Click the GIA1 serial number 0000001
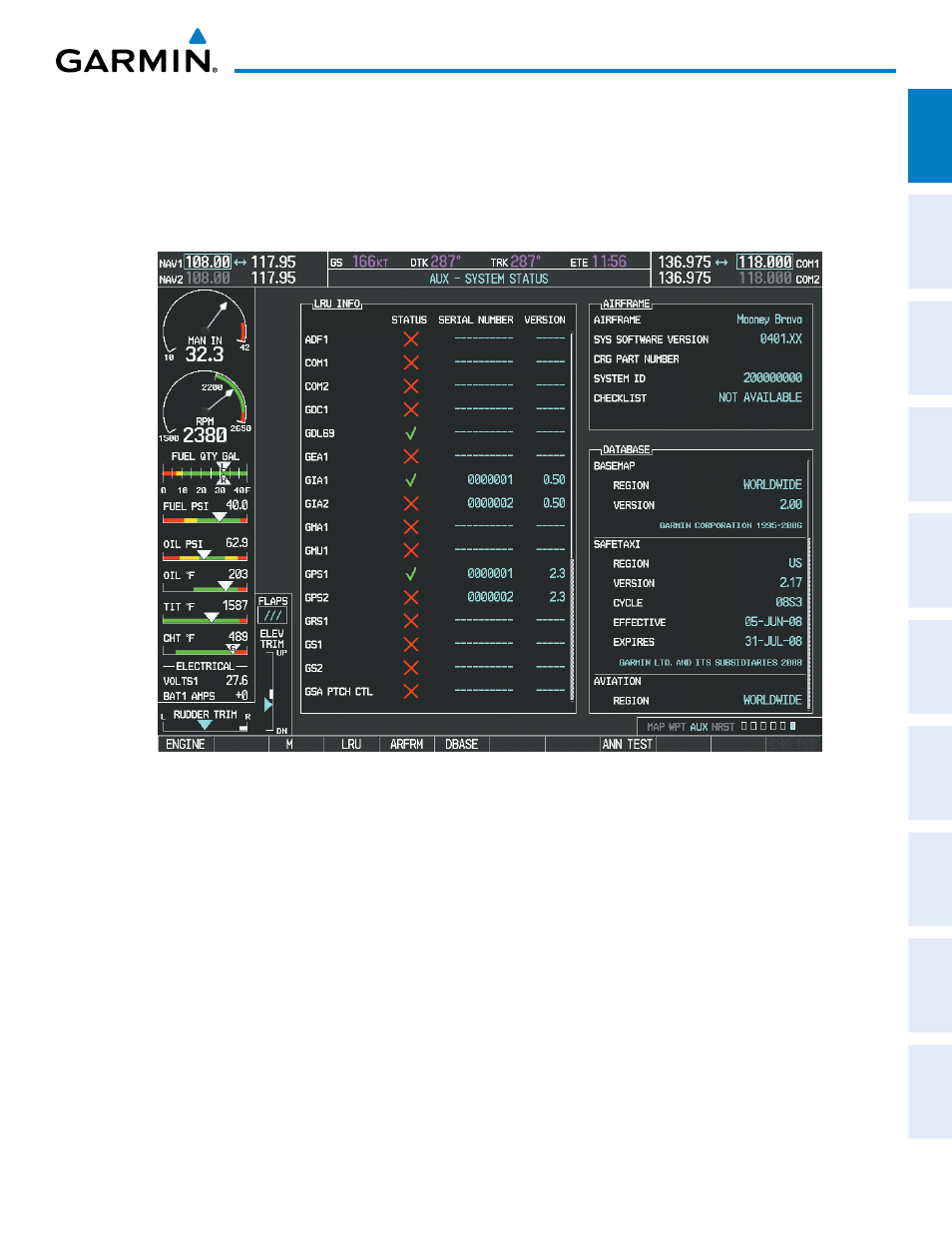This screenshot has width=952, height=1233. pyautogui.click(x=490, y=480)
